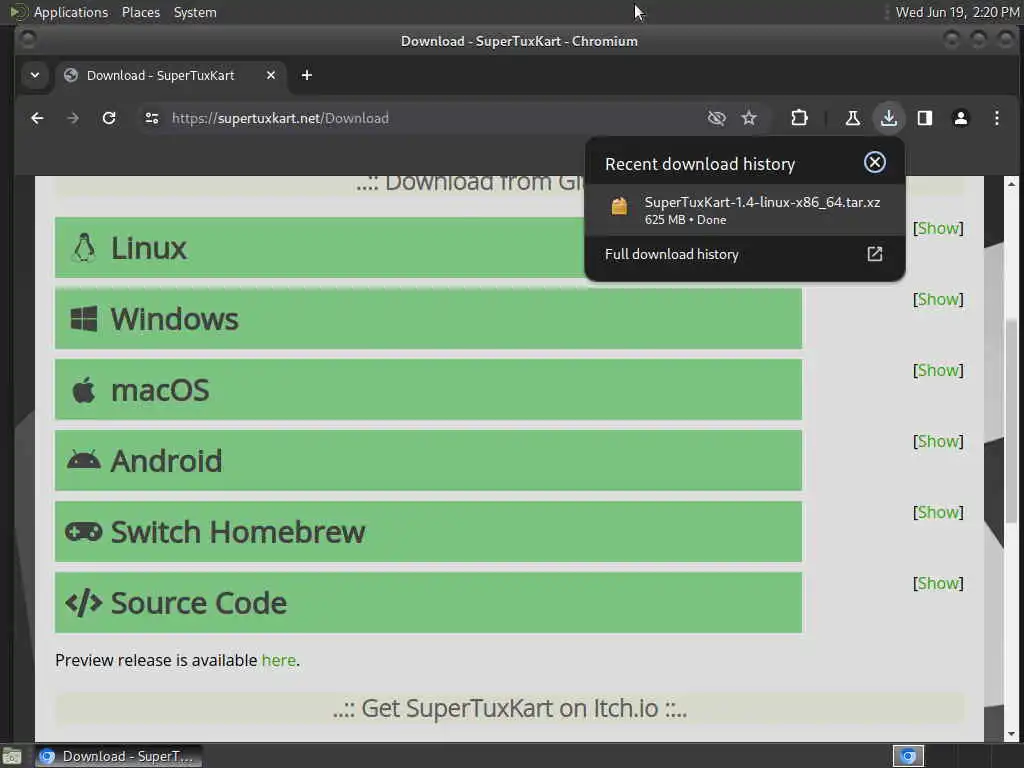1024x768 pixels.
Task: Open the downloaded SuperTuxKart-1.4-linux-x86_64.tar.xz
Action: (x=744, y=210)
